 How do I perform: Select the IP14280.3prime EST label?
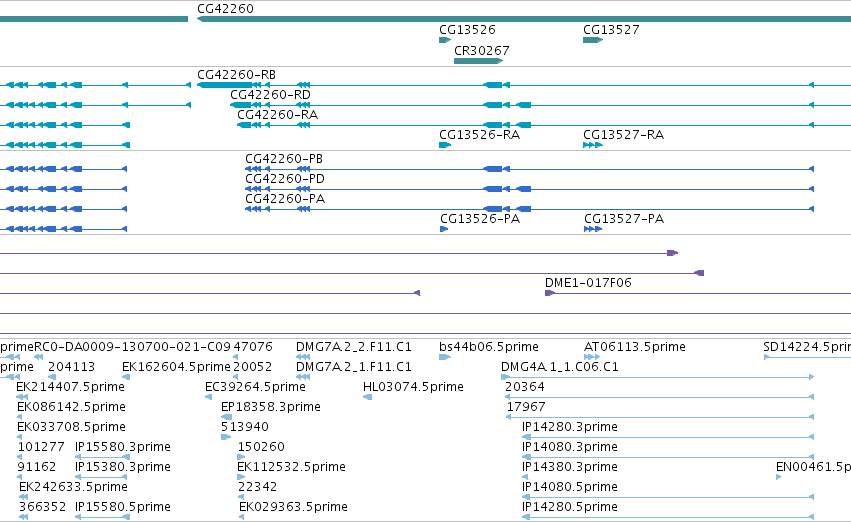click(569, 427)
